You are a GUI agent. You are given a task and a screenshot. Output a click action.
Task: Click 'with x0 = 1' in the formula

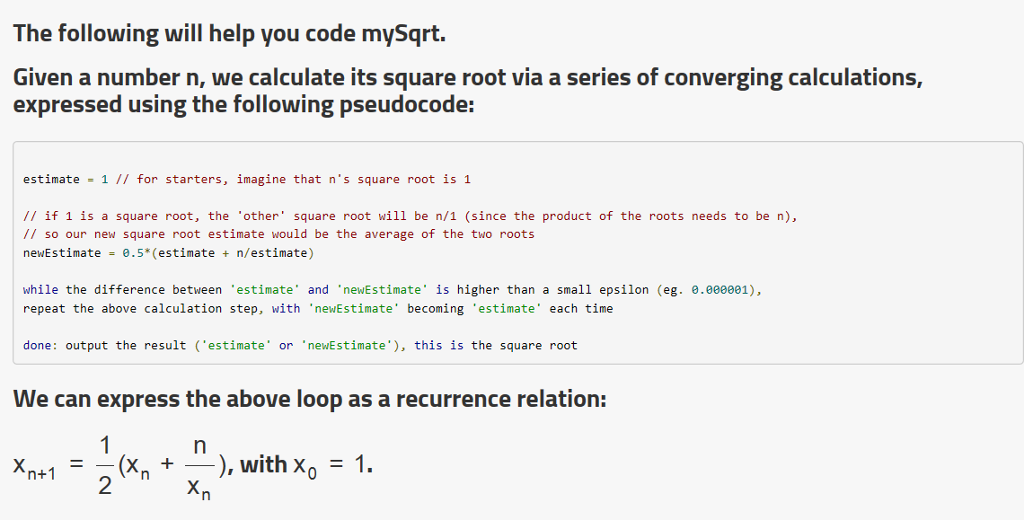[x=306, y=465]
